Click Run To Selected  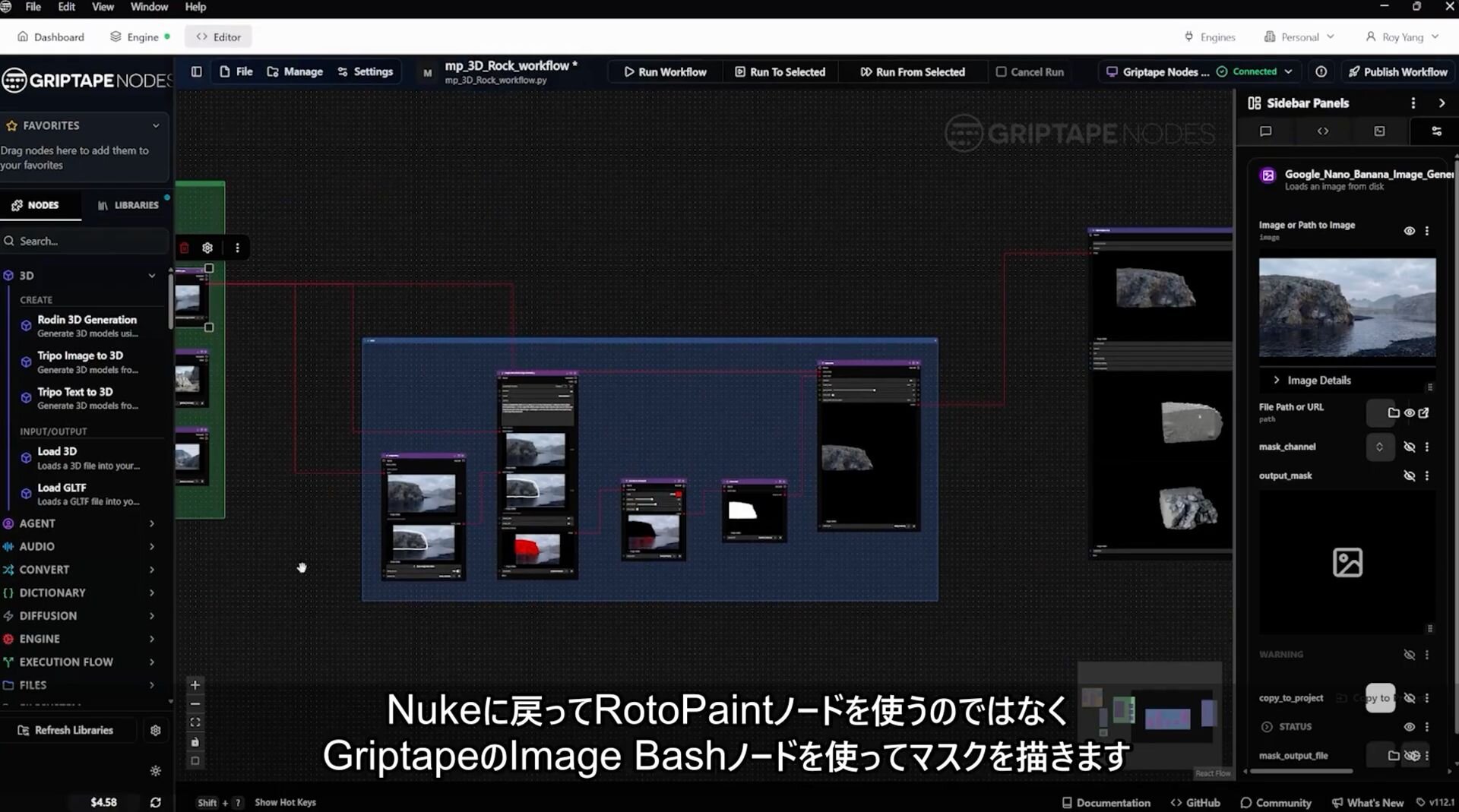click(780, 71)
